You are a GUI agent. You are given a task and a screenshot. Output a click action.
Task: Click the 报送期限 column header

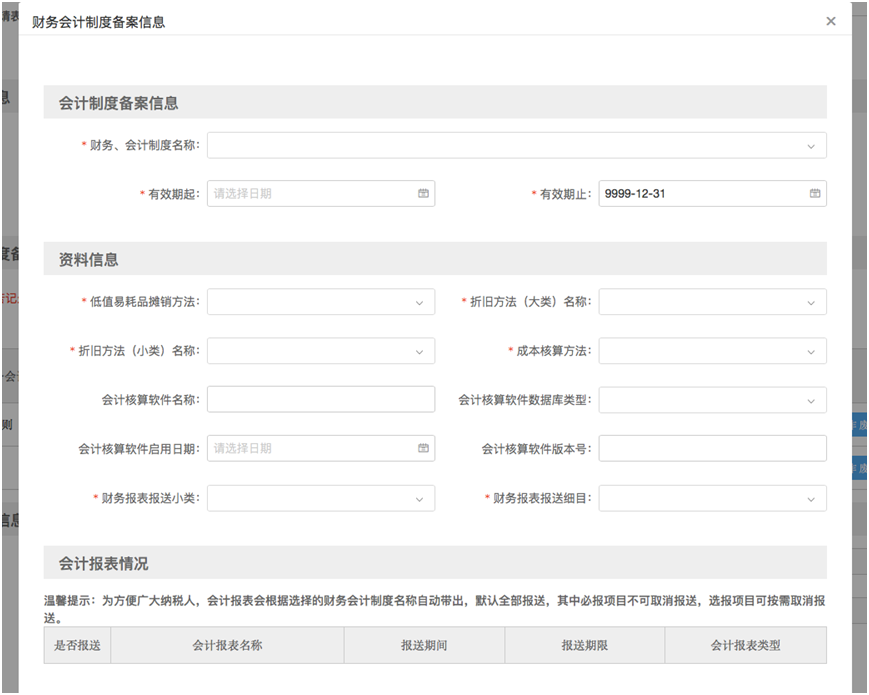click(x=585, y=646)
